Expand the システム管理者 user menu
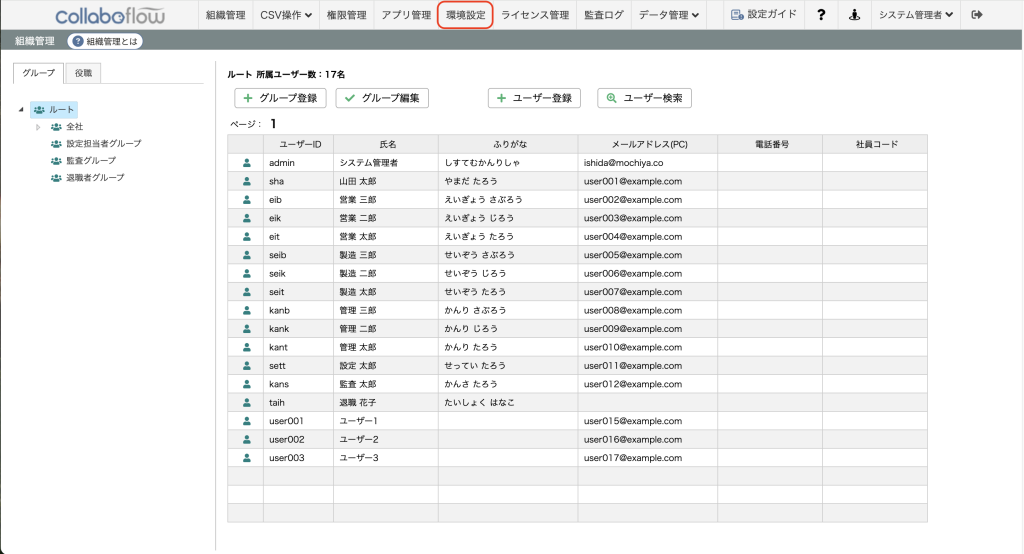This screenshot has height=554, width=1024. click(915, 15)
